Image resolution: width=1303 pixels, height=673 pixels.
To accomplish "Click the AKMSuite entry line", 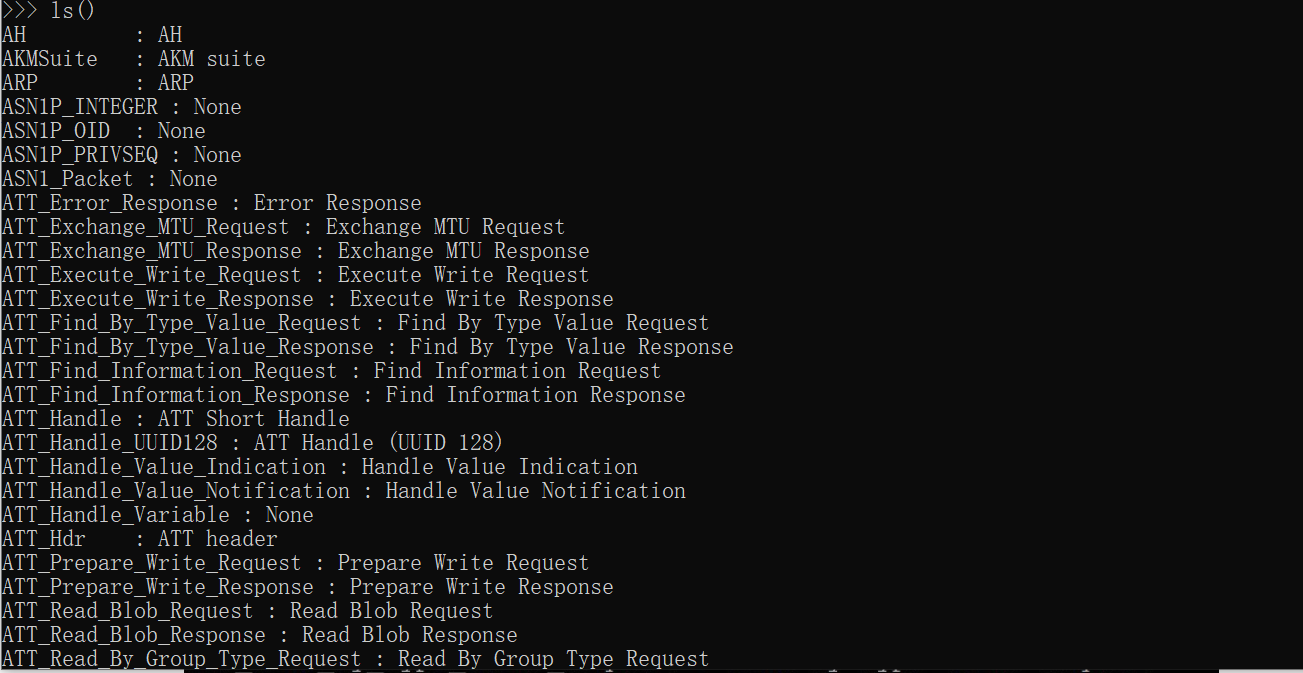I will click(134, 59).
